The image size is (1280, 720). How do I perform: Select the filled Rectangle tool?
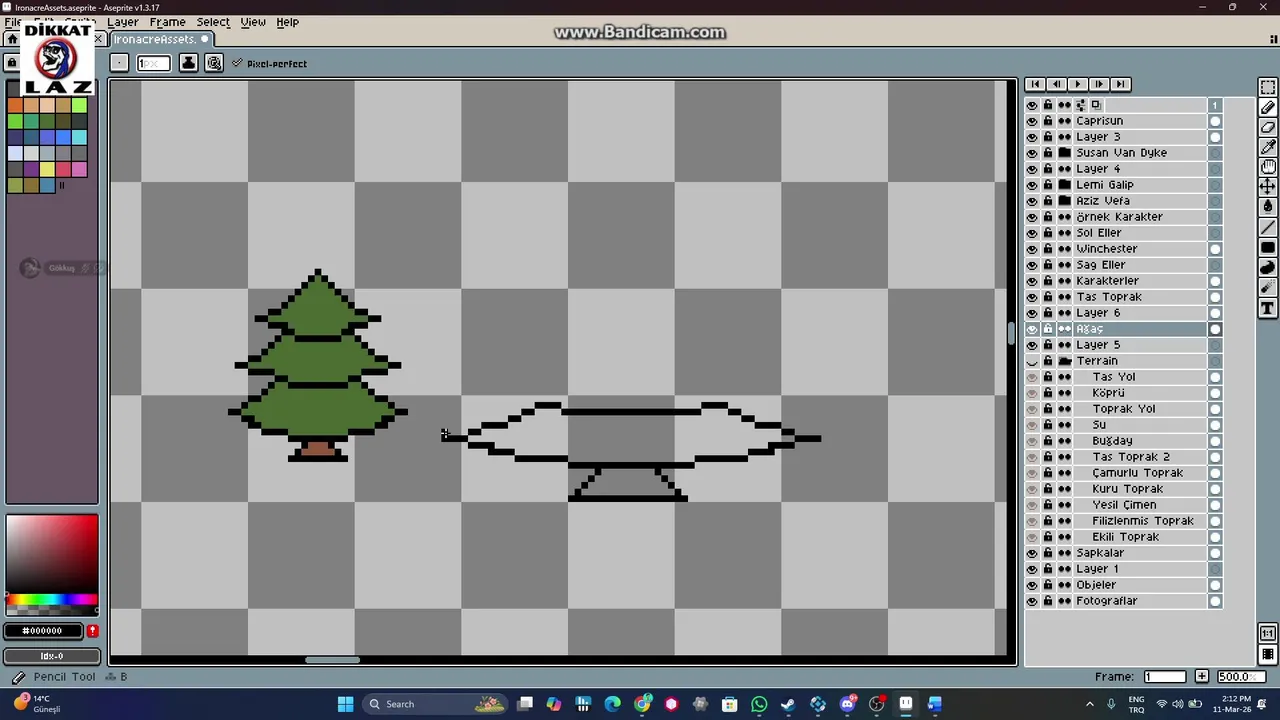coord(1267,247)
